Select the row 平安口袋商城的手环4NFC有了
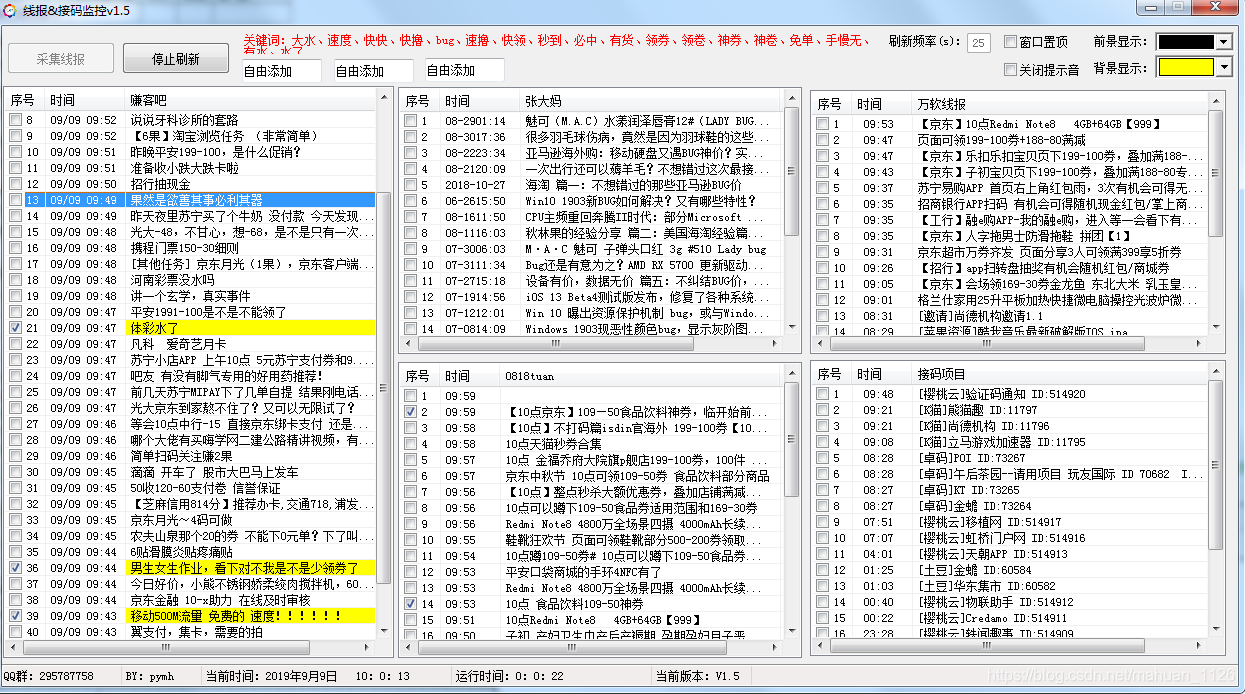Viewport: 1245px width, 694px height. [592, 572]
